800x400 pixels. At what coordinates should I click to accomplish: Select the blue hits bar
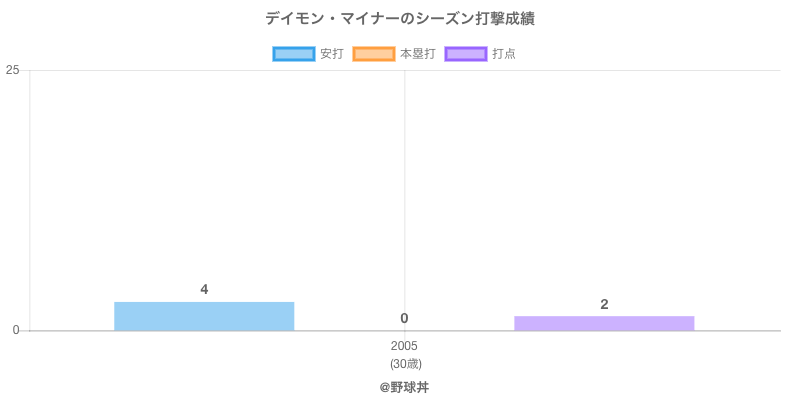click(204, 316)
